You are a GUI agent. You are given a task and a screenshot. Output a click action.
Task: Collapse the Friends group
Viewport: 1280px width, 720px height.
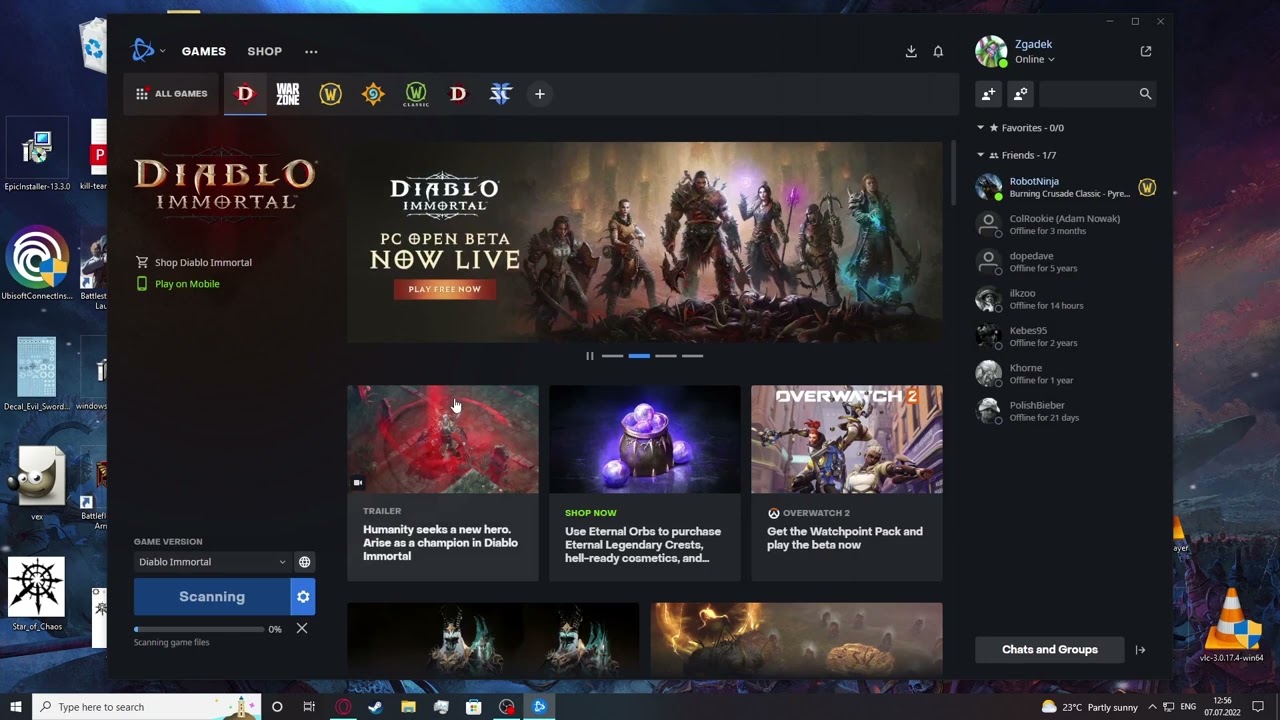click(980, 155)
